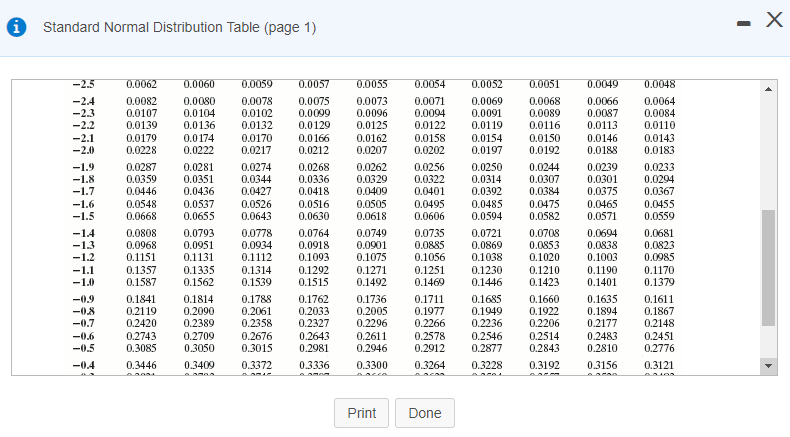Click the value 0.0174 in row −2.1

199,139
